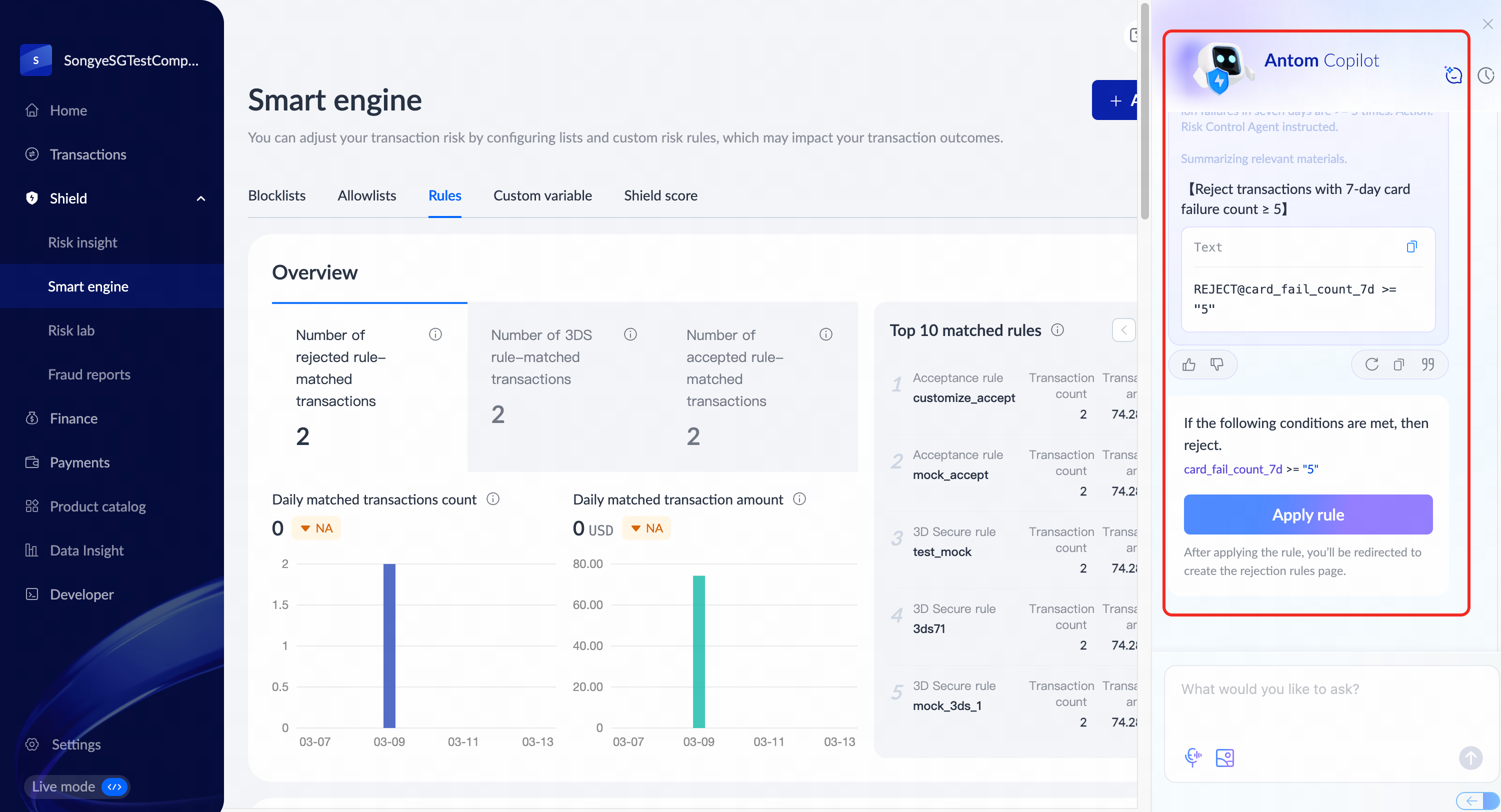Open Risk lab in the sidebar

click(x=71, y=330)
